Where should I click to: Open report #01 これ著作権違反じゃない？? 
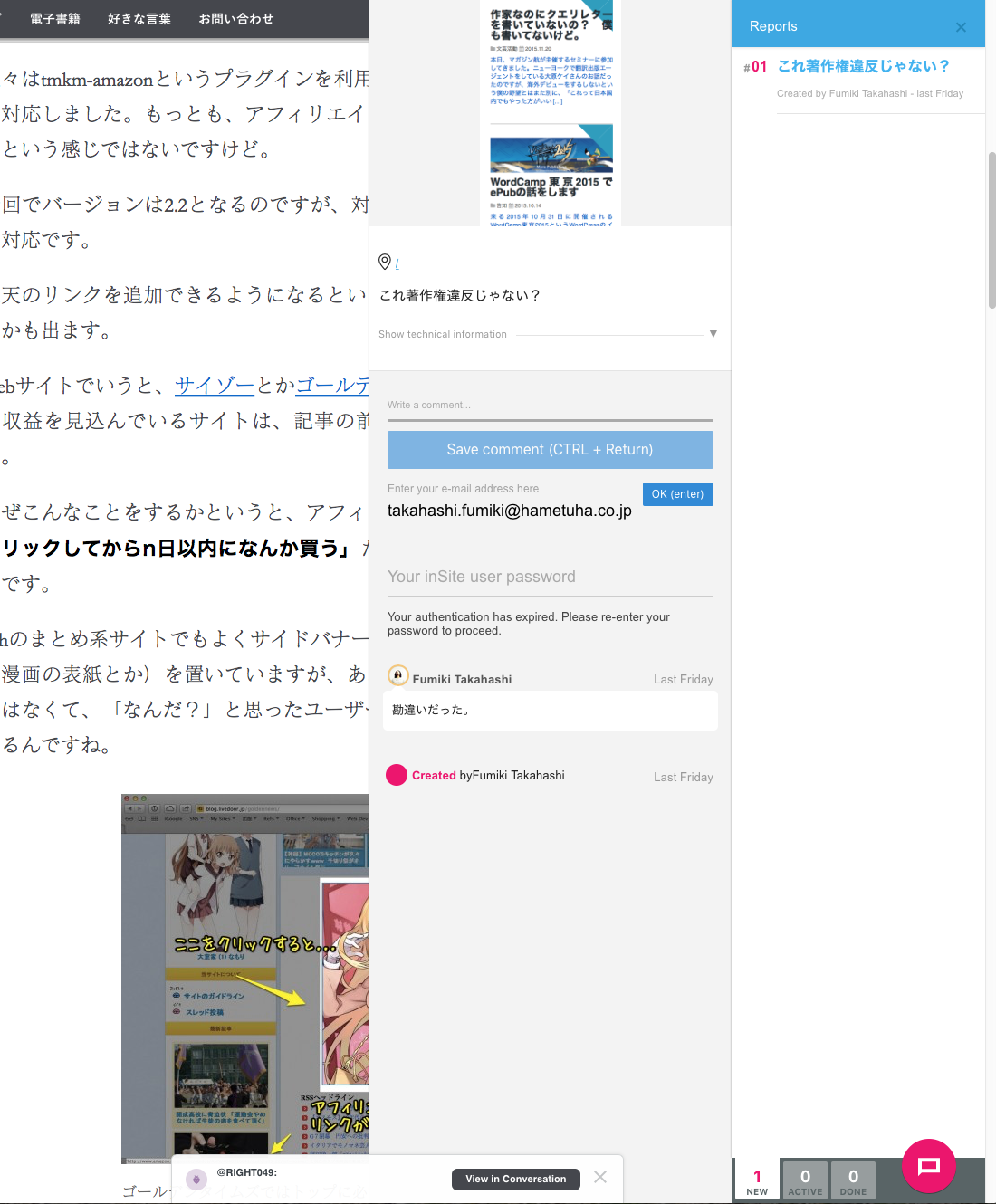click(x=863, y=66)
